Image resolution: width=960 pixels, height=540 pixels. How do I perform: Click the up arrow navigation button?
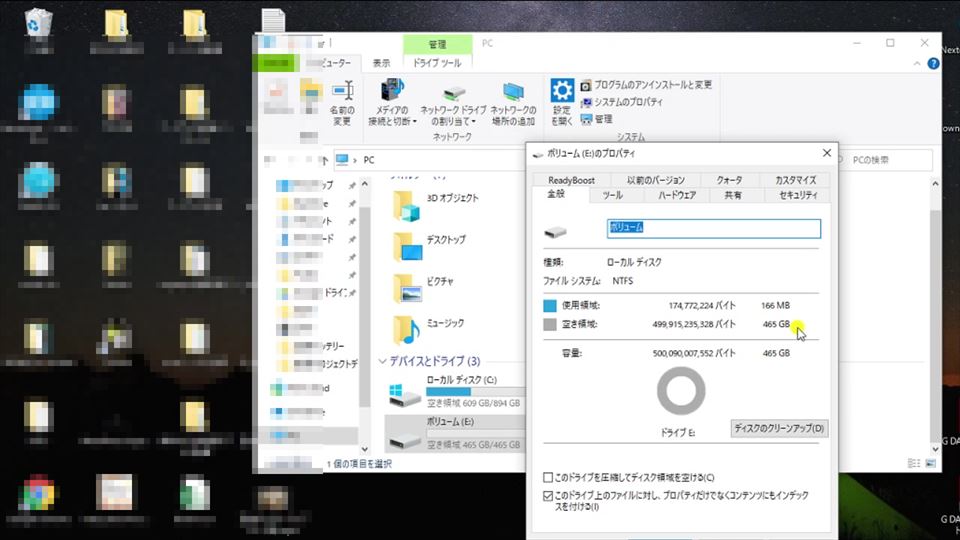click(324, 160)
